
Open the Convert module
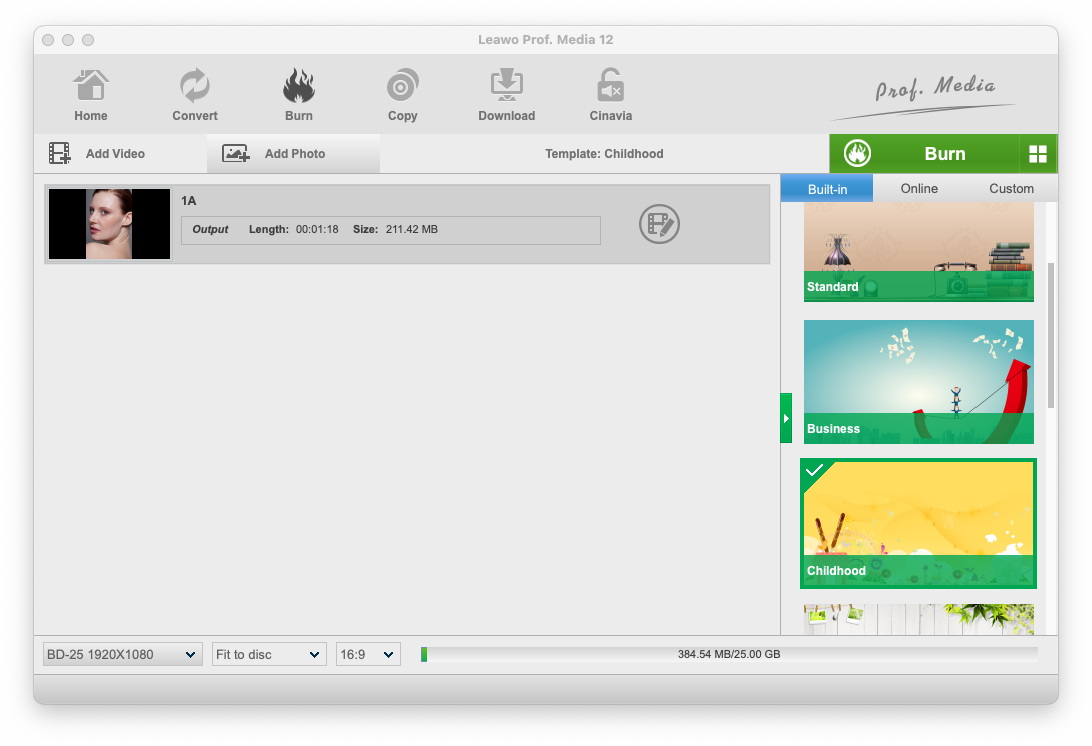[195, 95]
